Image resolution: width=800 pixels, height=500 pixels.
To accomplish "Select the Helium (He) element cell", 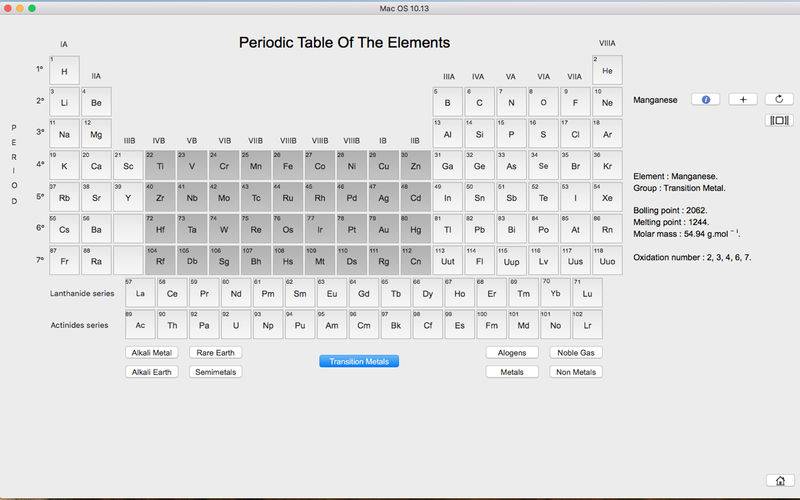I will 607,70.
